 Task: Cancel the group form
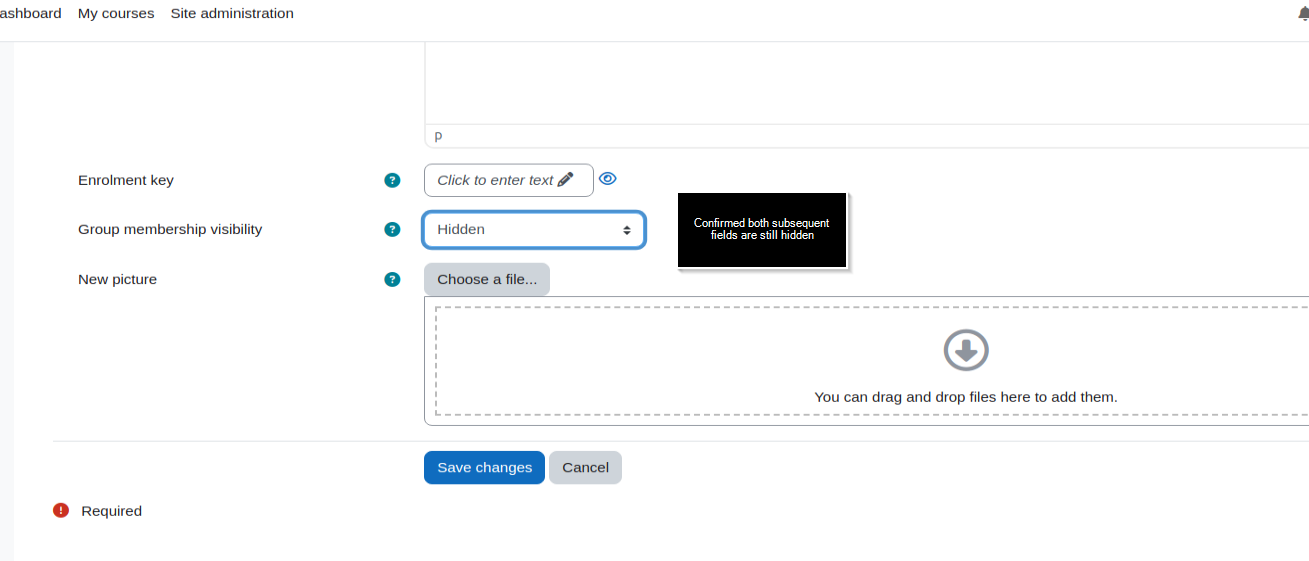pos(585,467)
